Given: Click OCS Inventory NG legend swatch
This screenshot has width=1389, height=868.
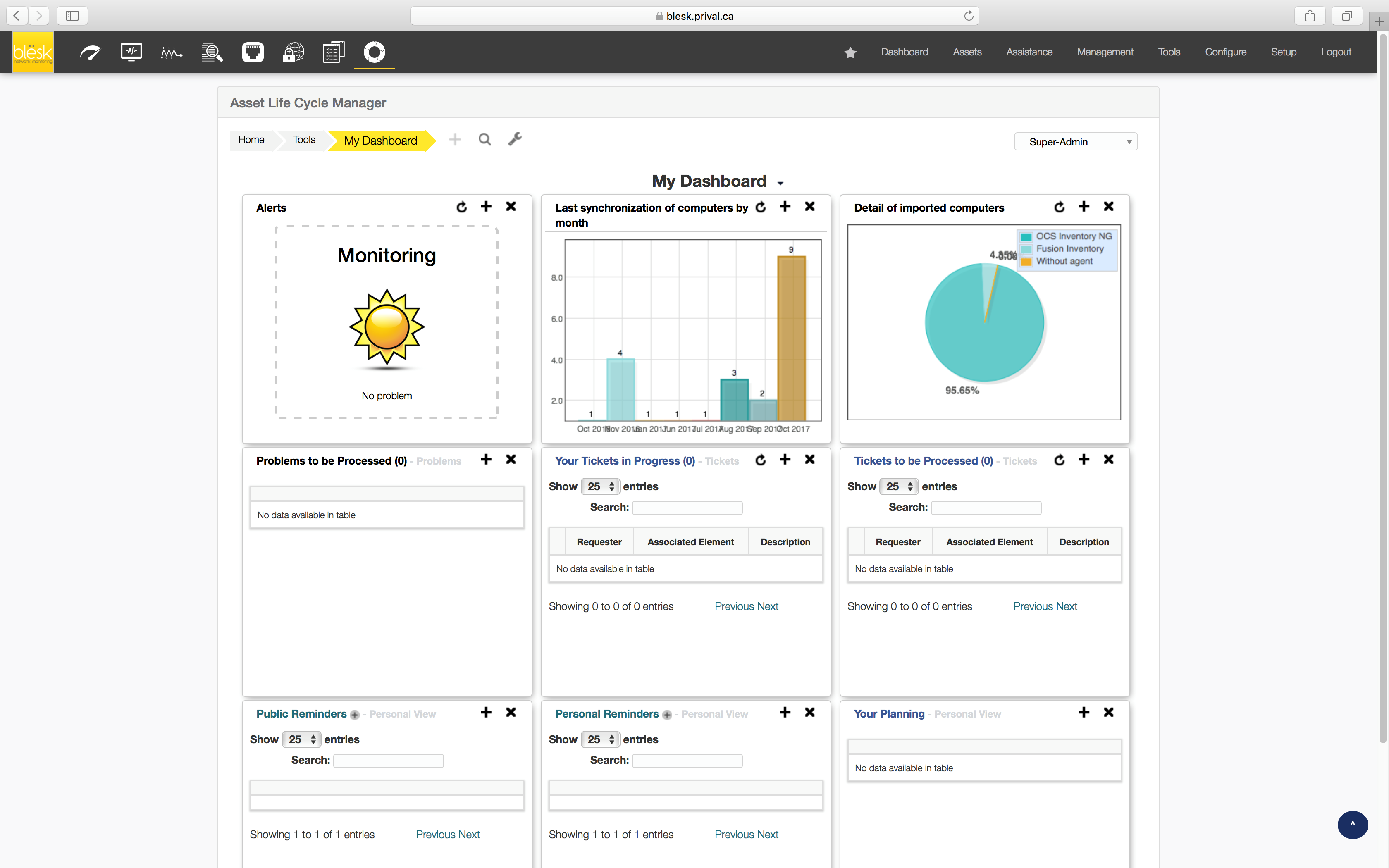Looking at the screenshot, I should 1026,236.
